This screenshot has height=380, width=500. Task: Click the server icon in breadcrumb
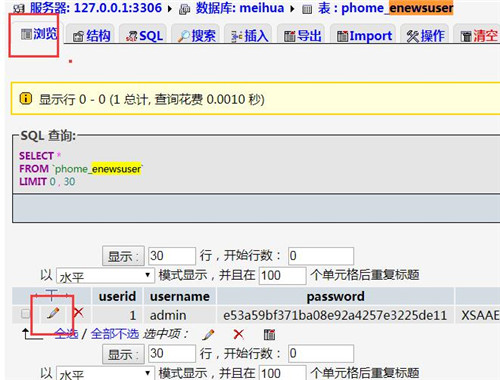click(x=19, y=8)
